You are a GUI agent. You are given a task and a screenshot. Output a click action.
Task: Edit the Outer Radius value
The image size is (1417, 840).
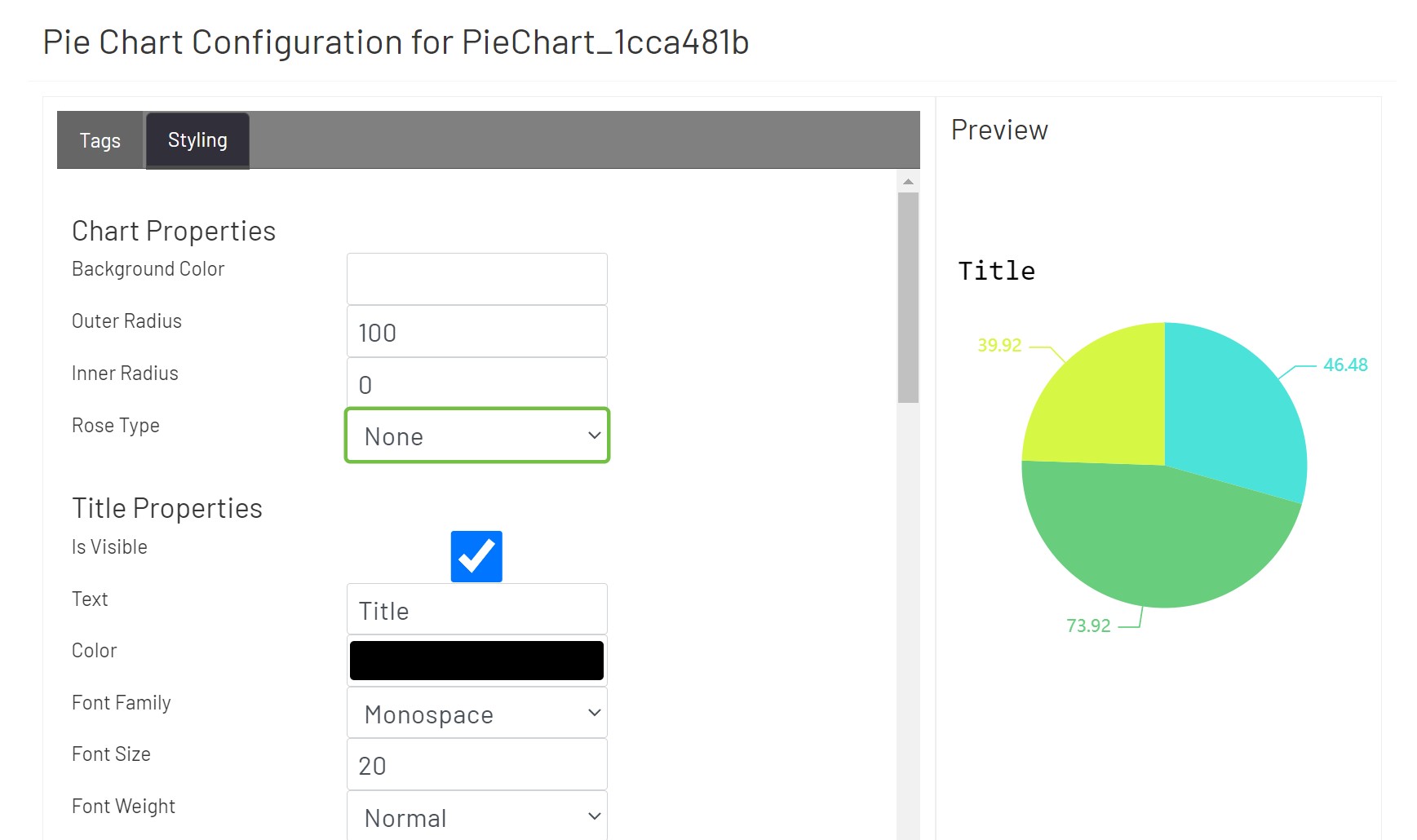tap(476, 331)
